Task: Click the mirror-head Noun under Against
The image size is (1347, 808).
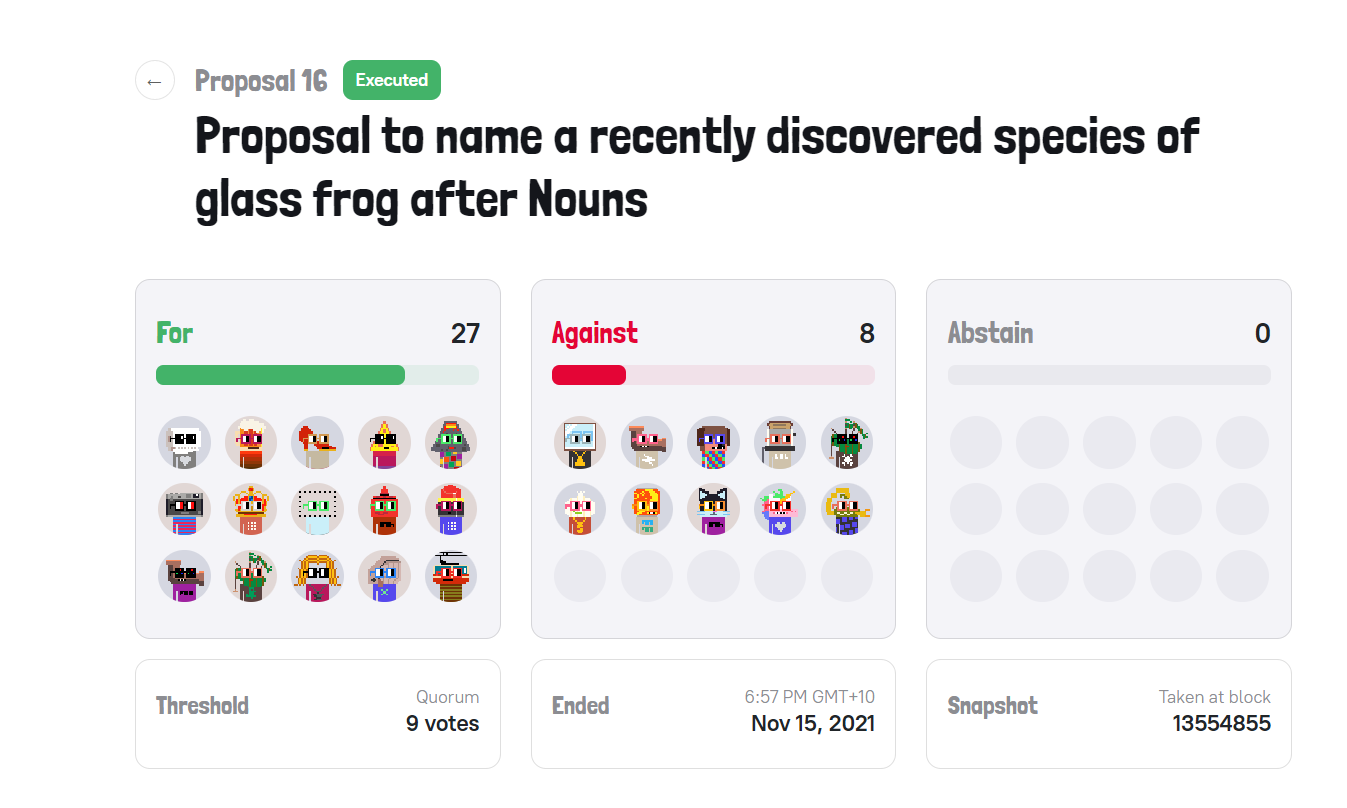Action: pyautogui.click(x=580, y=442)
